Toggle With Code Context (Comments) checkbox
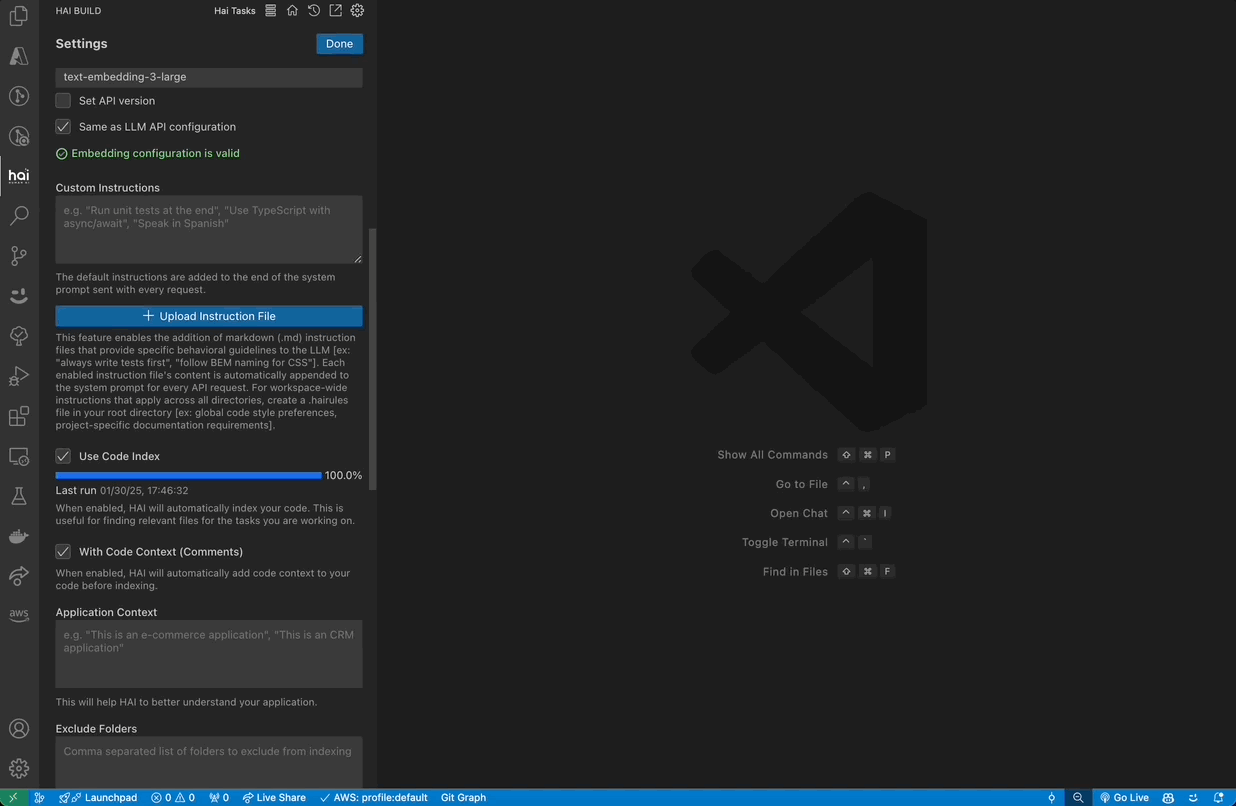The width and height of the screenshot is (1236, 806). pyautogui.click(x=63, y=552)
